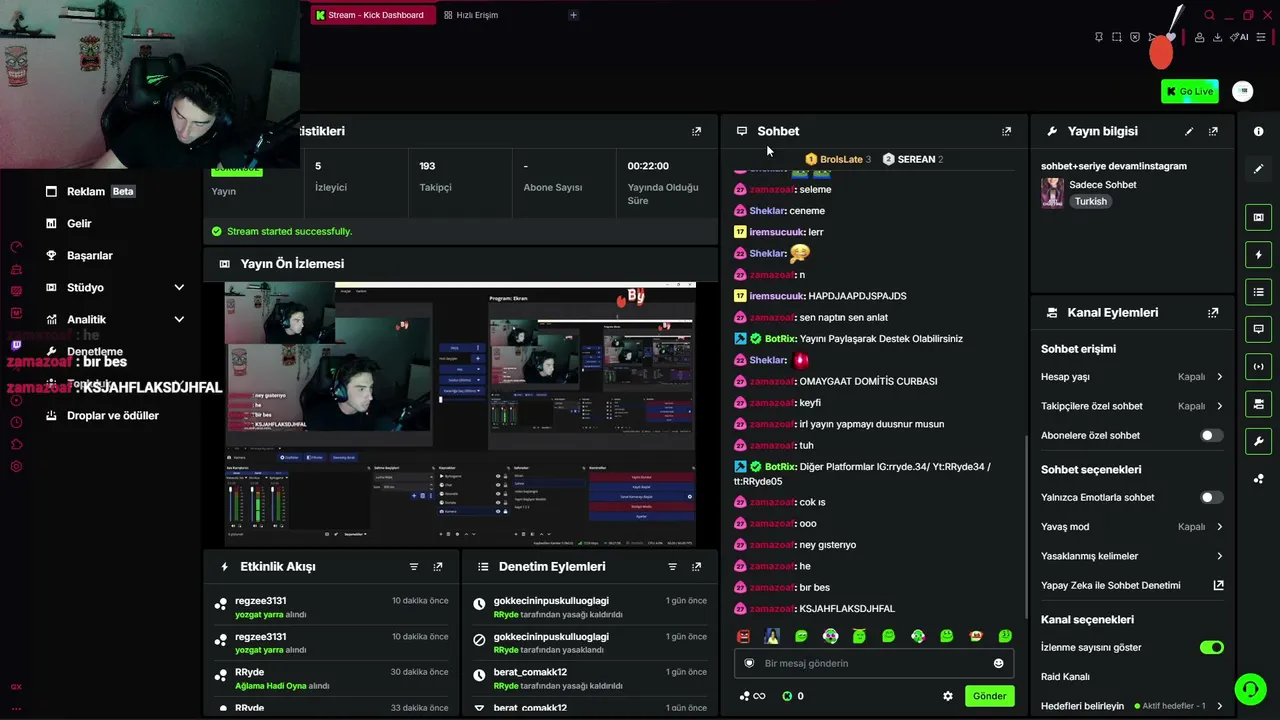
Task: Open Yapay Zeka ile Sohbet Denetimi link
Action: tap(1132, 586)
